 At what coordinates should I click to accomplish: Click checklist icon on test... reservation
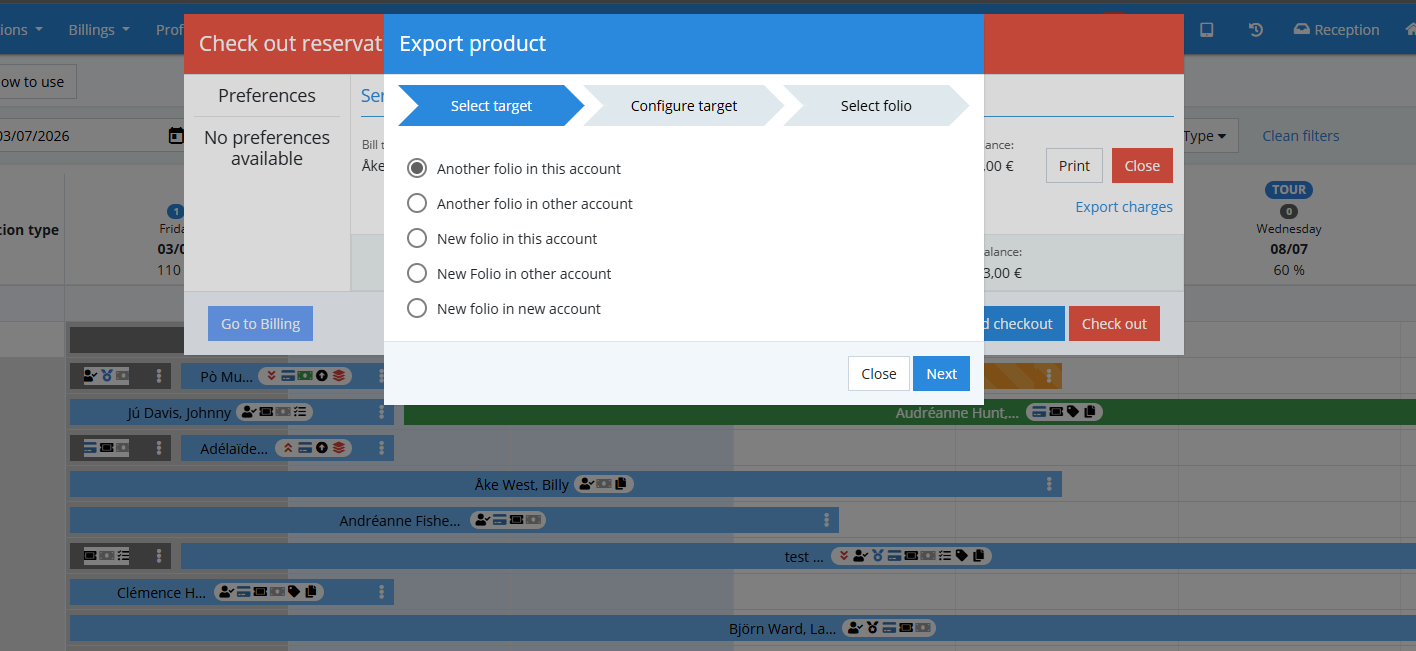tap(945, 556)
